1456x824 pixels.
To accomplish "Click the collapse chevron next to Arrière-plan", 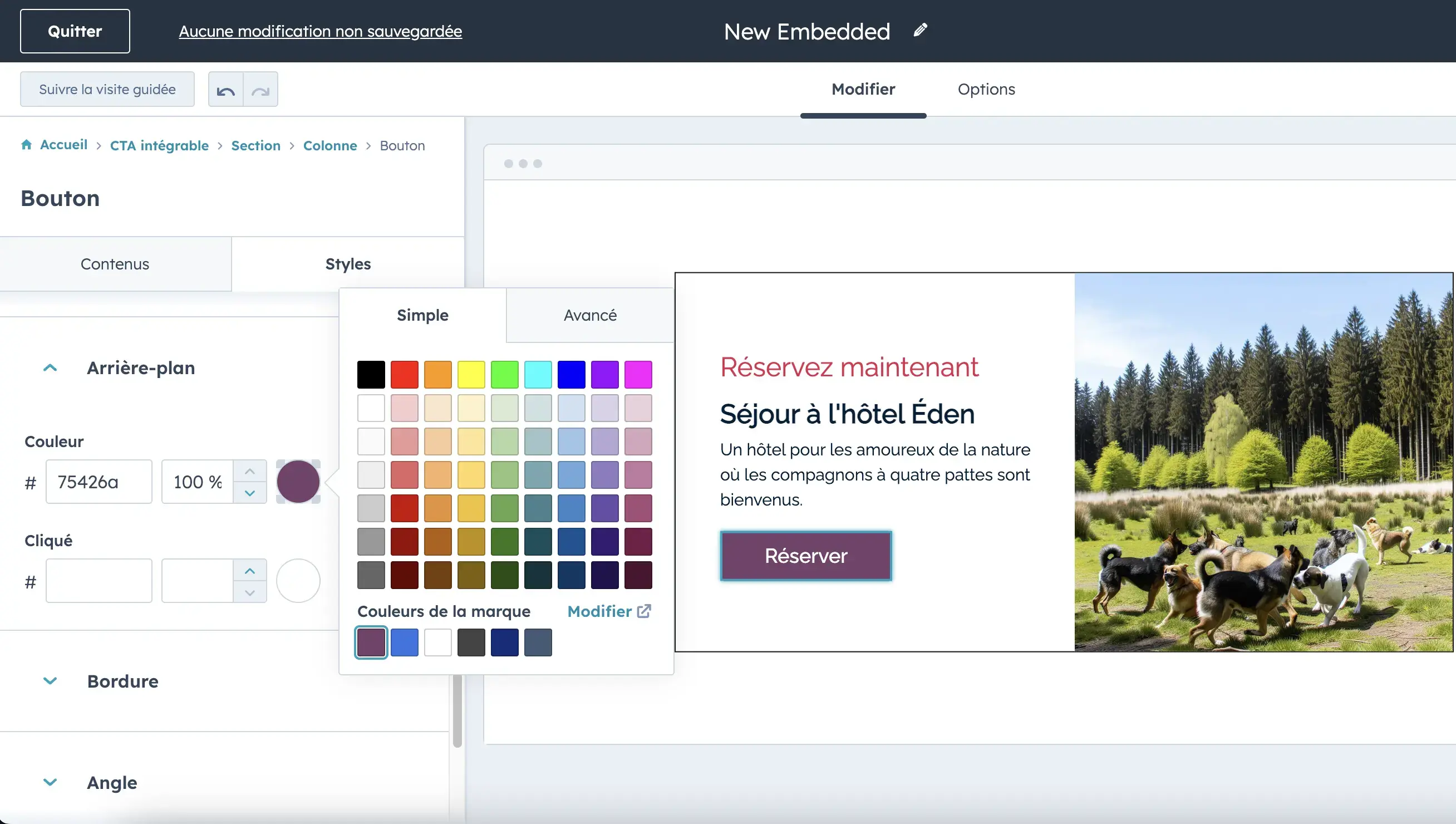I will tap(49, 367).
